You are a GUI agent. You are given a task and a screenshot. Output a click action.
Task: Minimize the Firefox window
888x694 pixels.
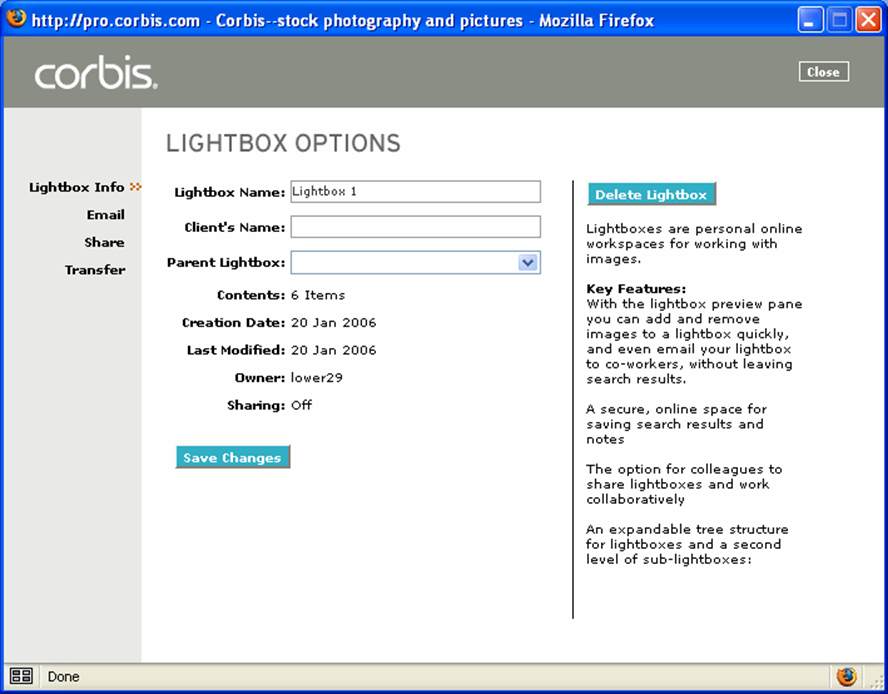[x=811, y=19]
